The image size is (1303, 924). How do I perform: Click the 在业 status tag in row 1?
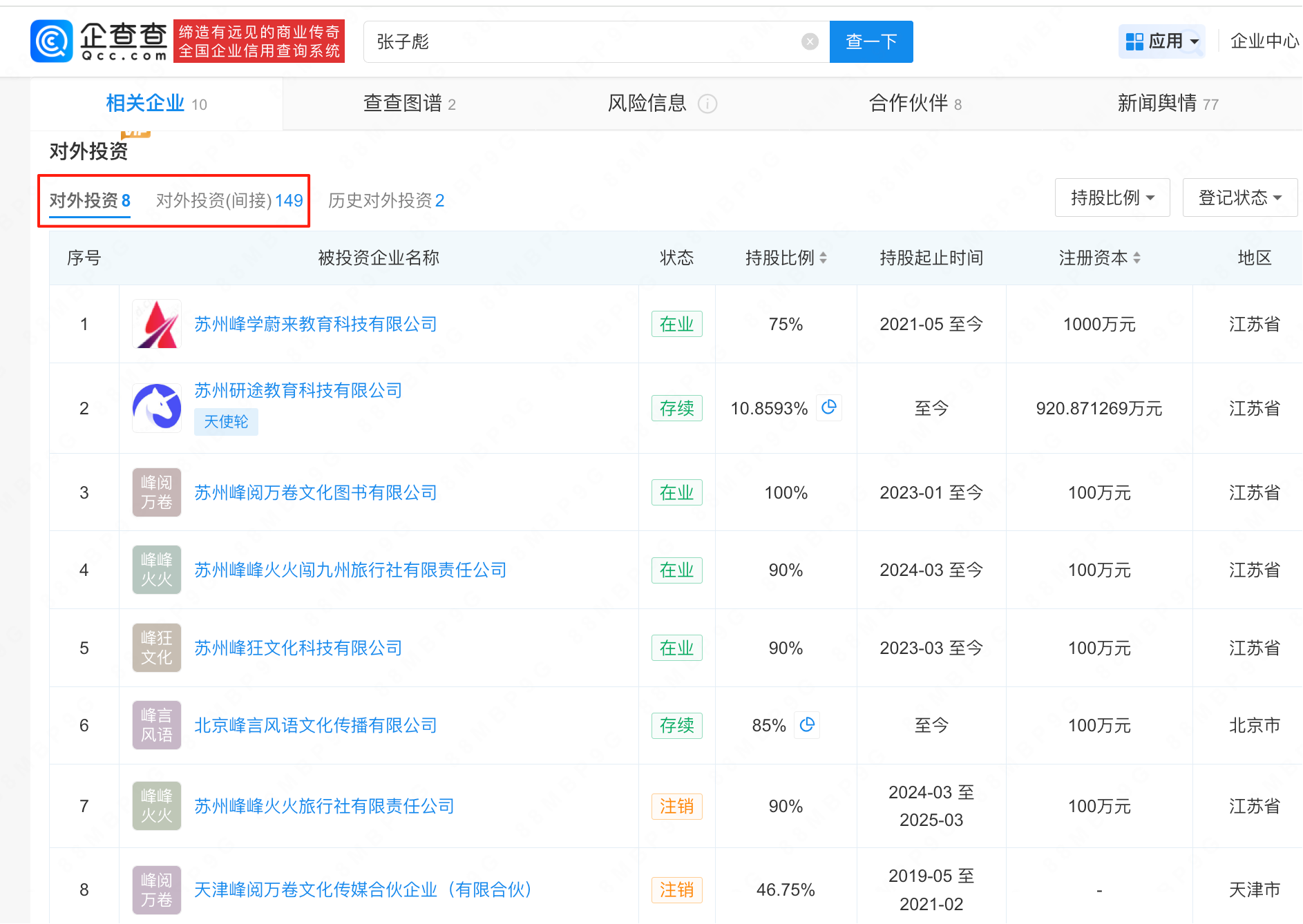point(676,324)
